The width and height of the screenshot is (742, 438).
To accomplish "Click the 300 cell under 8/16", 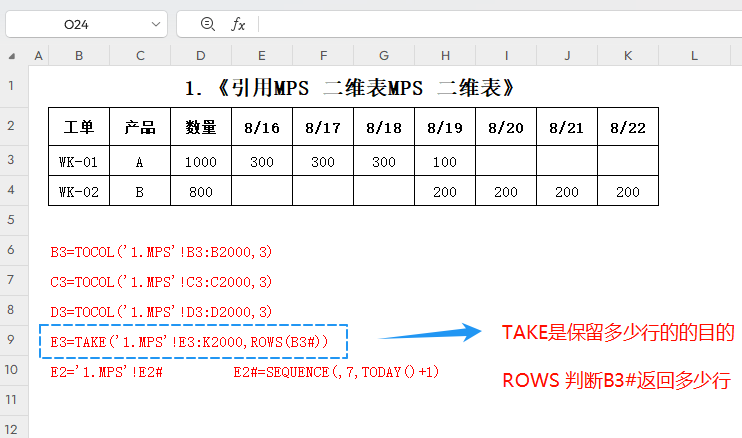I will coord(262,161).
